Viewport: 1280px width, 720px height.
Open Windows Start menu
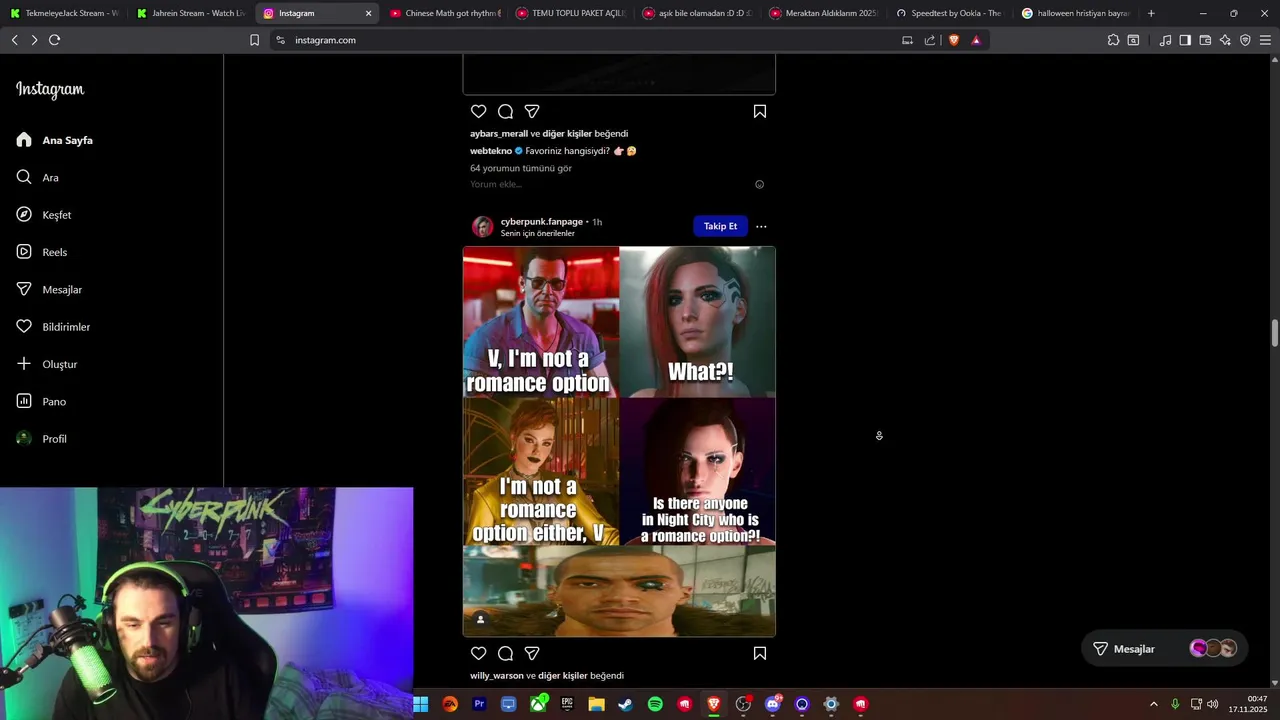point(421,704)
